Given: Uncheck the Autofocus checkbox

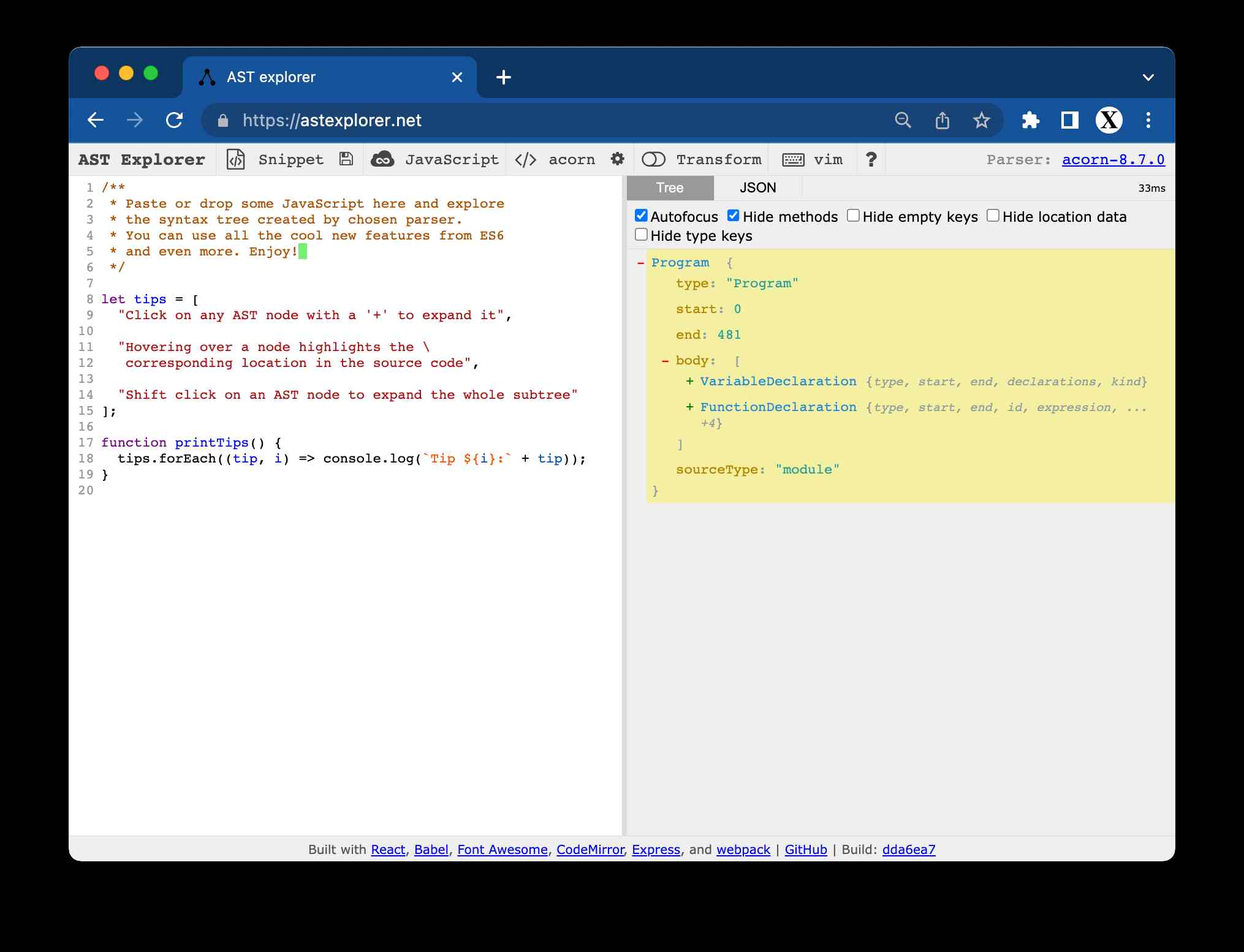Looking at the screenshot, I should [x=641, y=216].
